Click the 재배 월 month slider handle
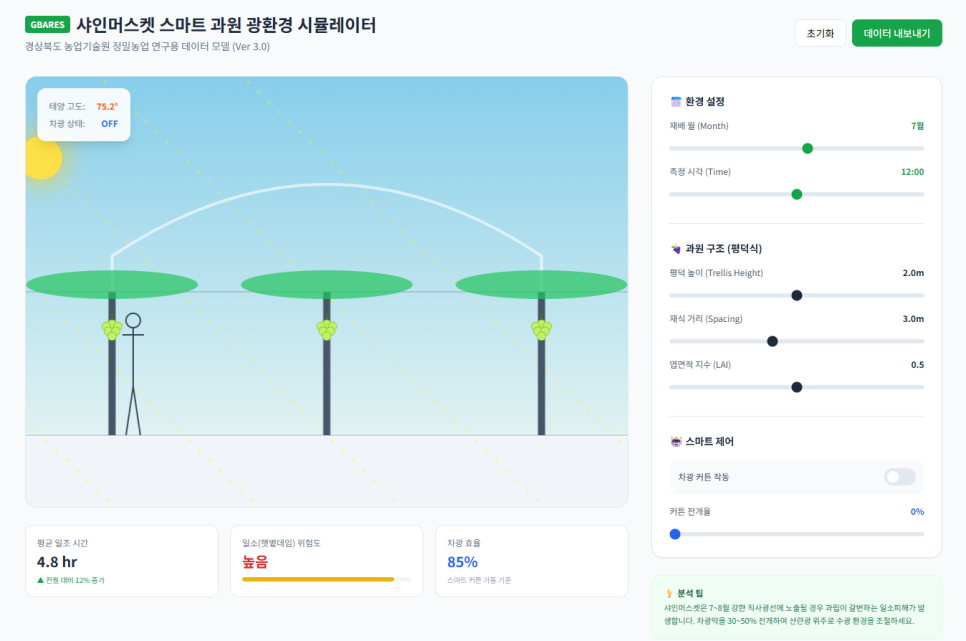The width and height of the screenshot is (966, 641). click(807, 149)
